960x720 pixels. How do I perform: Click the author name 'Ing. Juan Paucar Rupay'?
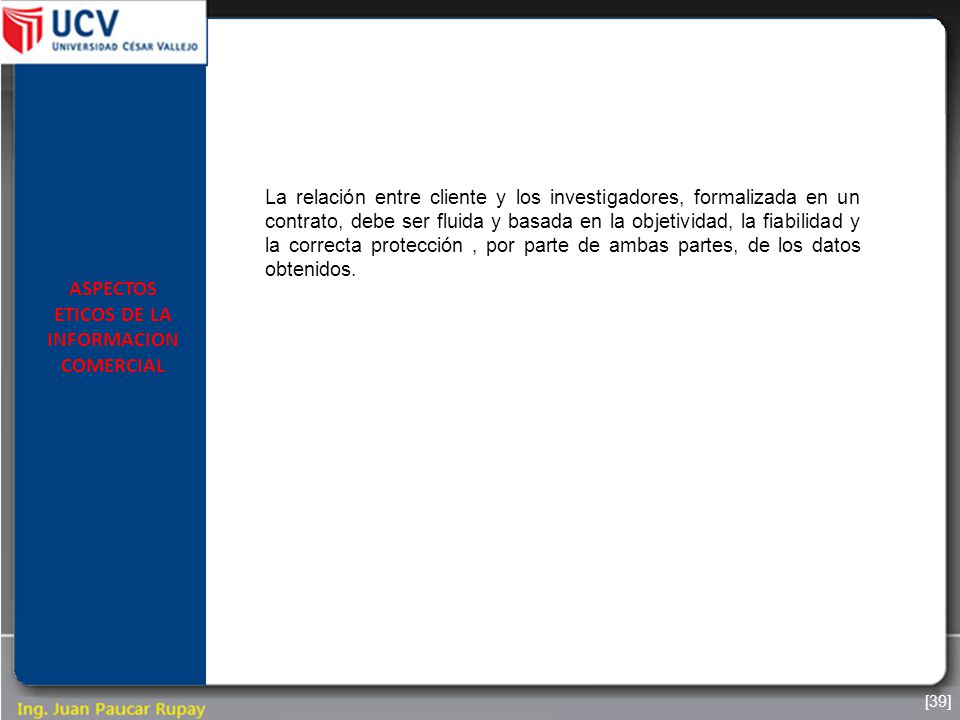coord(111,709)
